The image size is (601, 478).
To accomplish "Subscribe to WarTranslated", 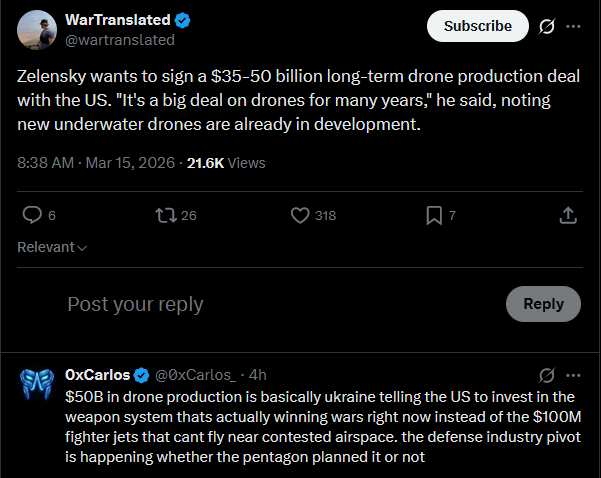I will click(477, 26).
